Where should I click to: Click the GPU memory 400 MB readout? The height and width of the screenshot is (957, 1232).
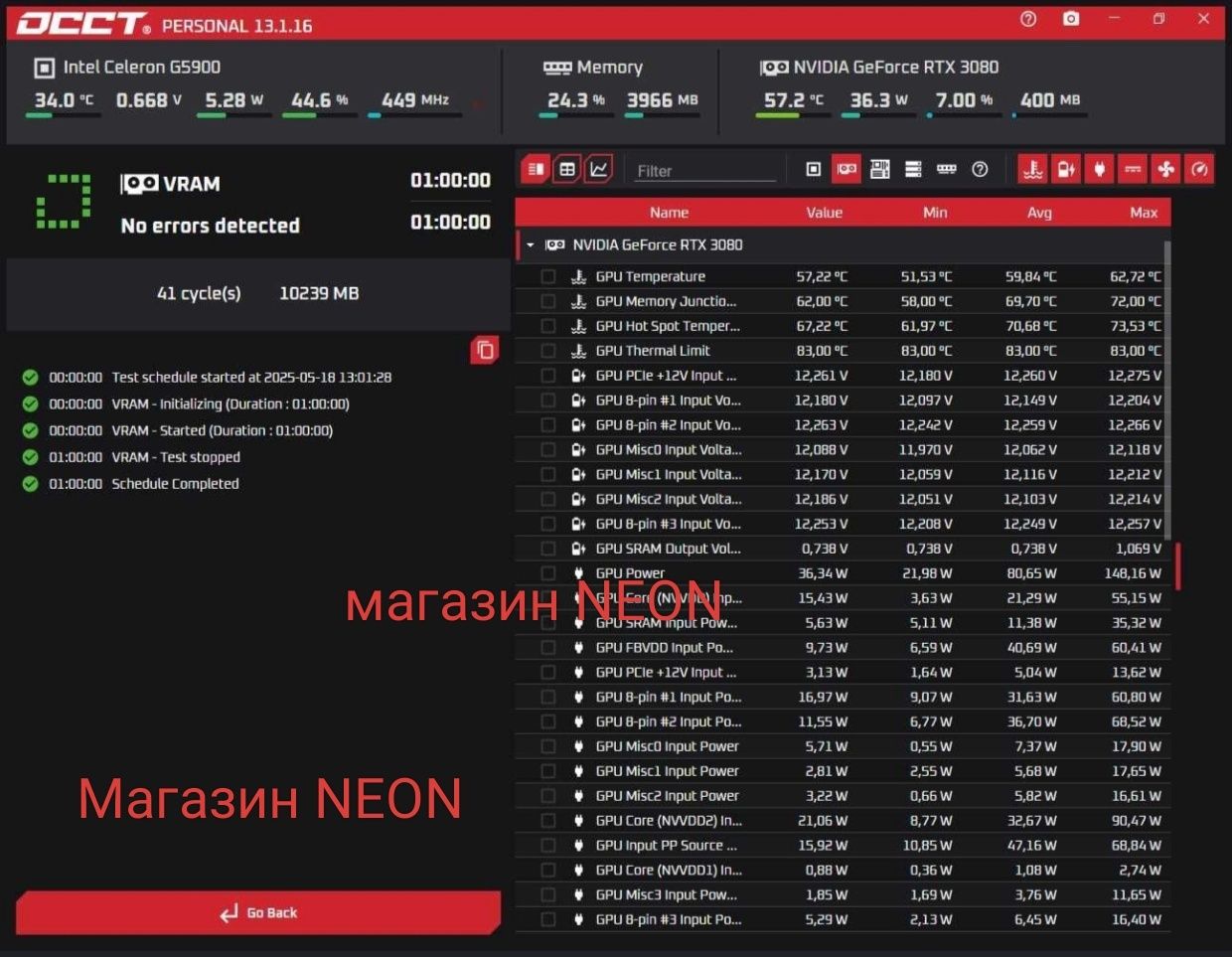pos(1050,99)
